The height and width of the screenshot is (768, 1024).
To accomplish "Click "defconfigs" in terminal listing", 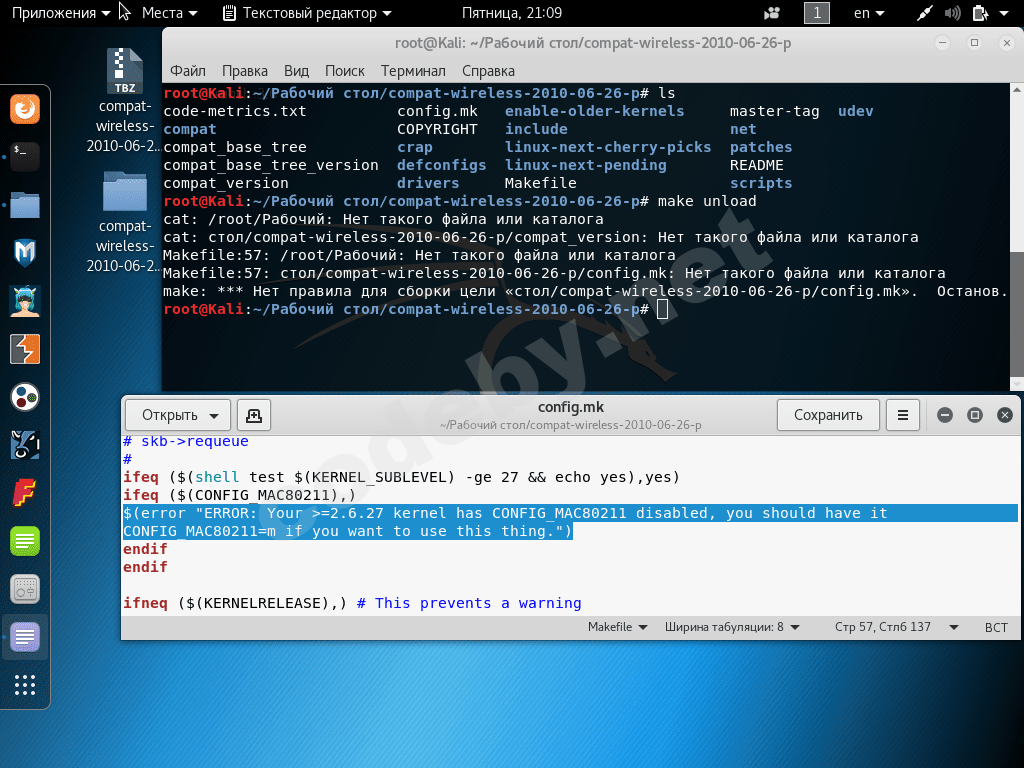I will tap(441, 165).
